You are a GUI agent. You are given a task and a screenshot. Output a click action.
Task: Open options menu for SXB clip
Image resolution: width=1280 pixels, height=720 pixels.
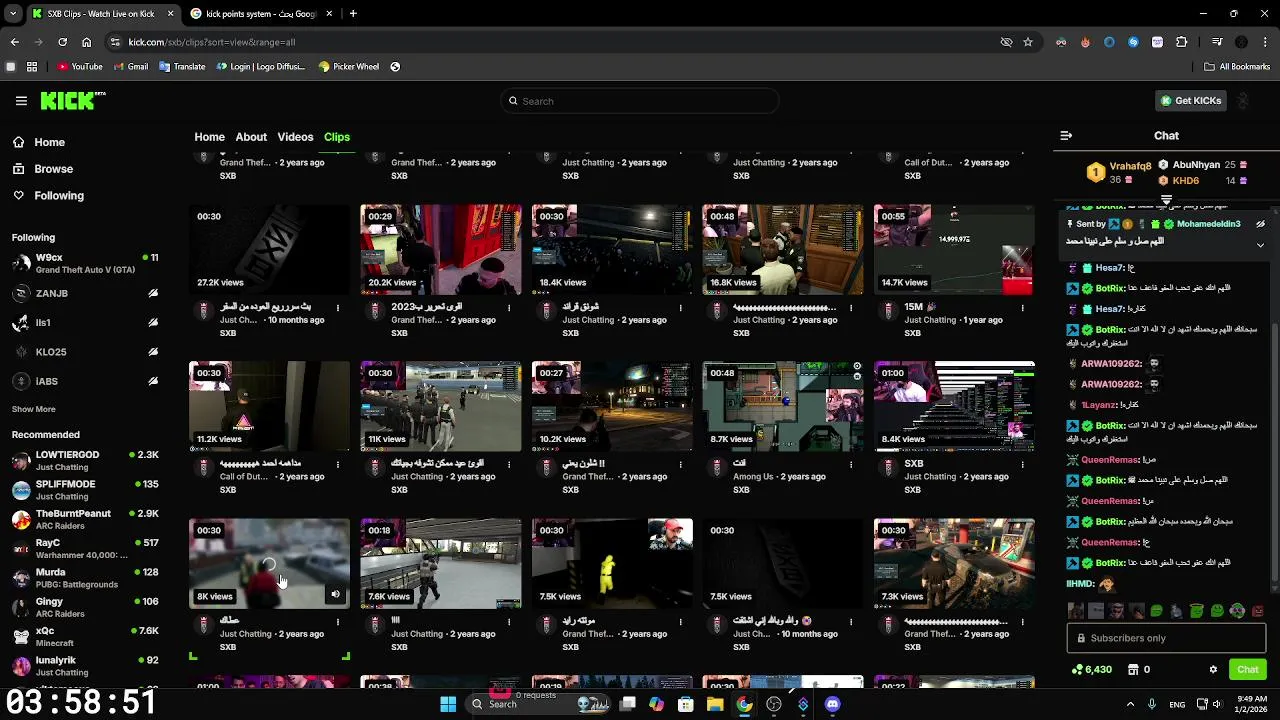point(1022,465)
